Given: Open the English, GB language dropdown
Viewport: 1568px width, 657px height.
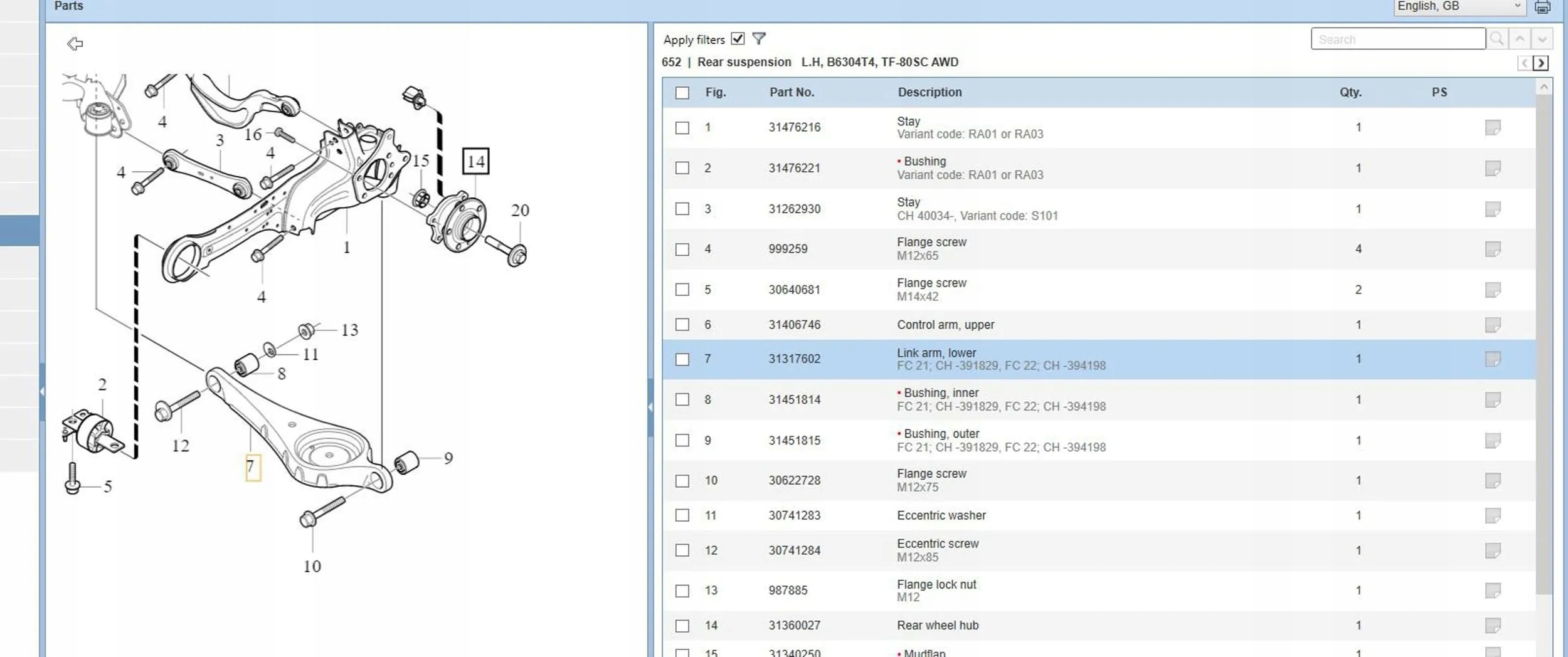Looking at the screenshot, I should tap(1460, 7).
